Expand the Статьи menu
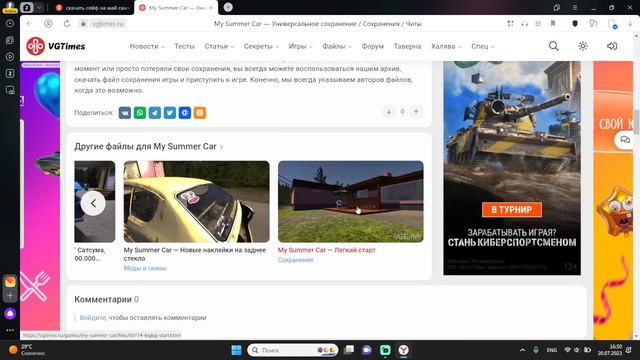This screenshot has height=360, width=640. pos(219,47)
